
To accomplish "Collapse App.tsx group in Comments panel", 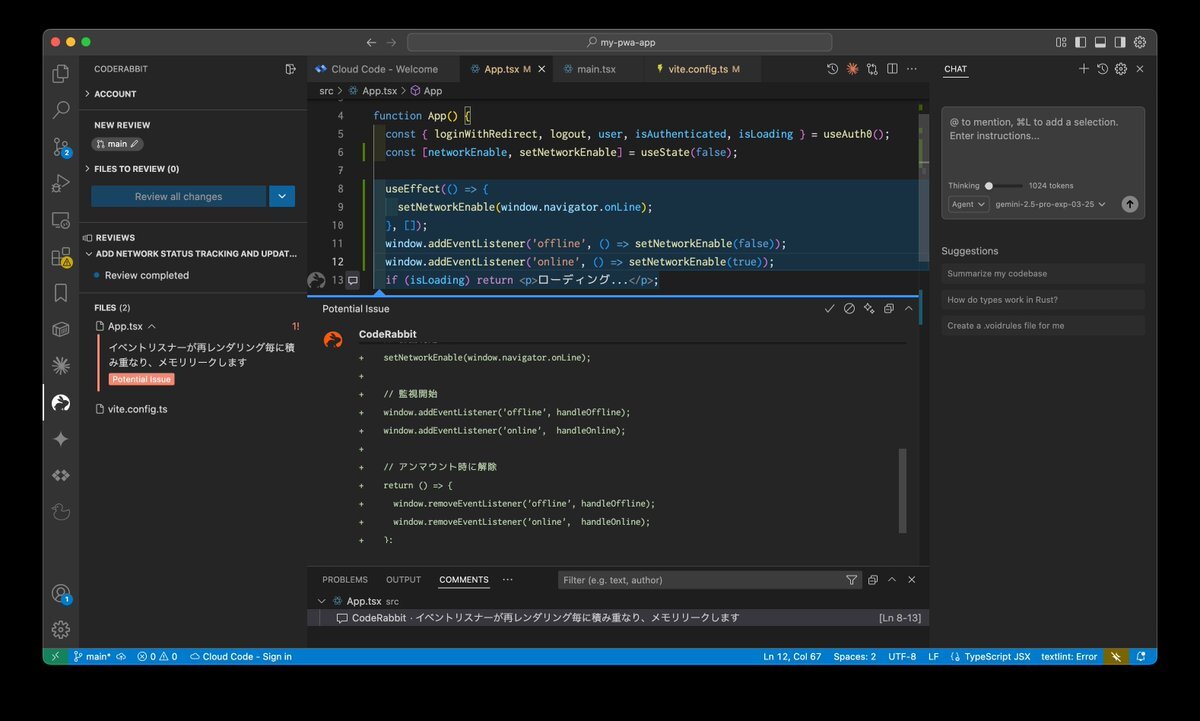I will point(322,601).
